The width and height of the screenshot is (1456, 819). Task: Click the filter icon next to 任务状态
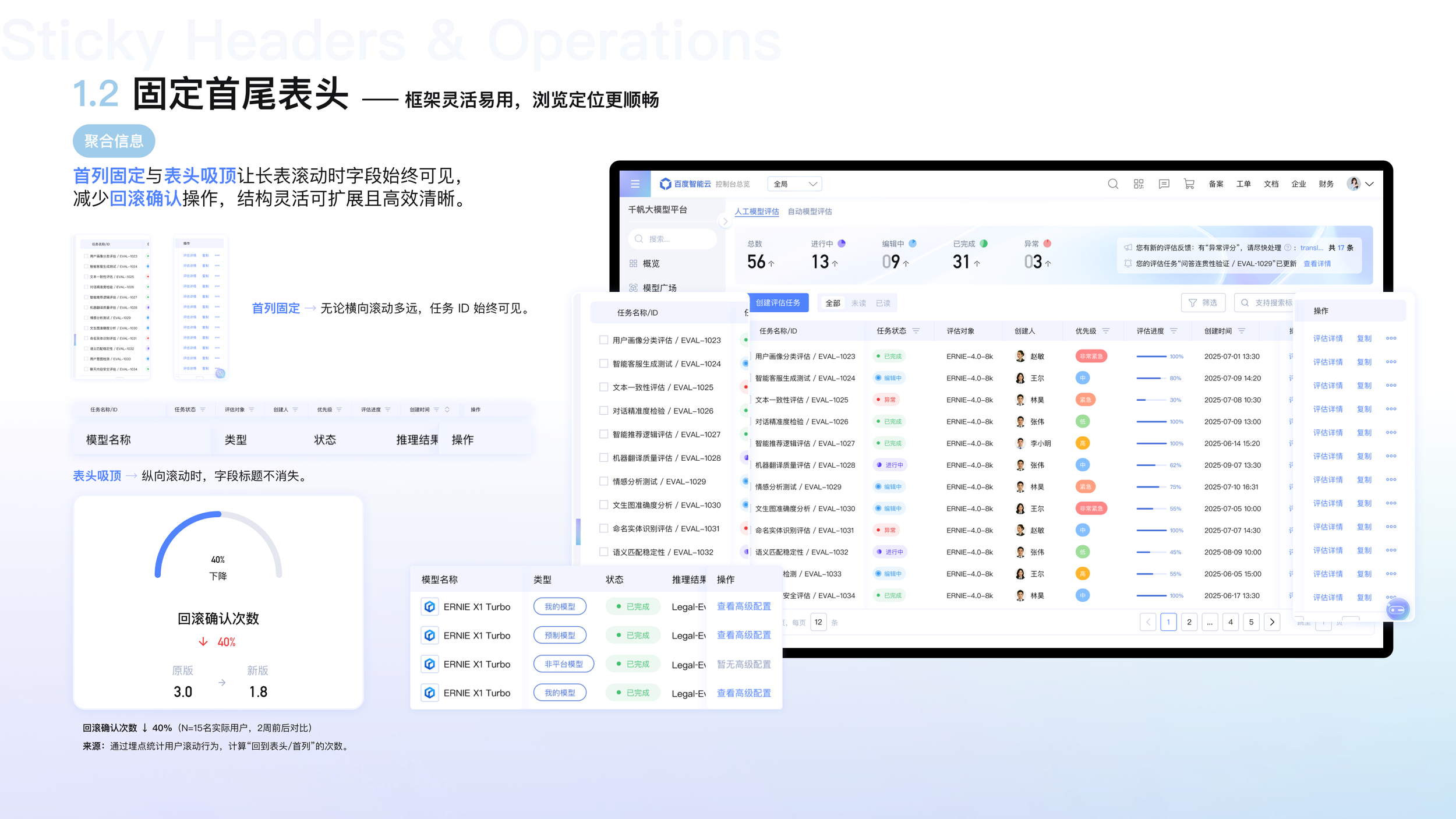coord(916,331)
